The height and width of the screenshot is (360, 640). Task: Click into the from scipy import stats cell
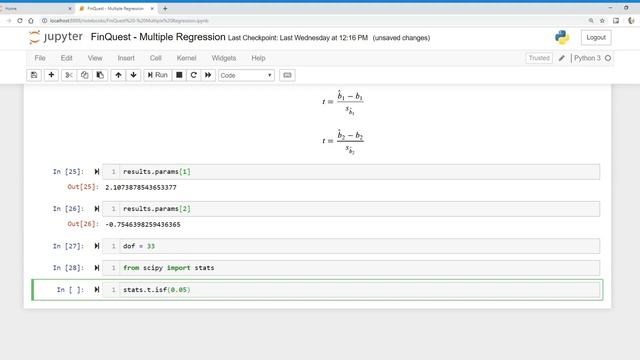pos(351,268)
